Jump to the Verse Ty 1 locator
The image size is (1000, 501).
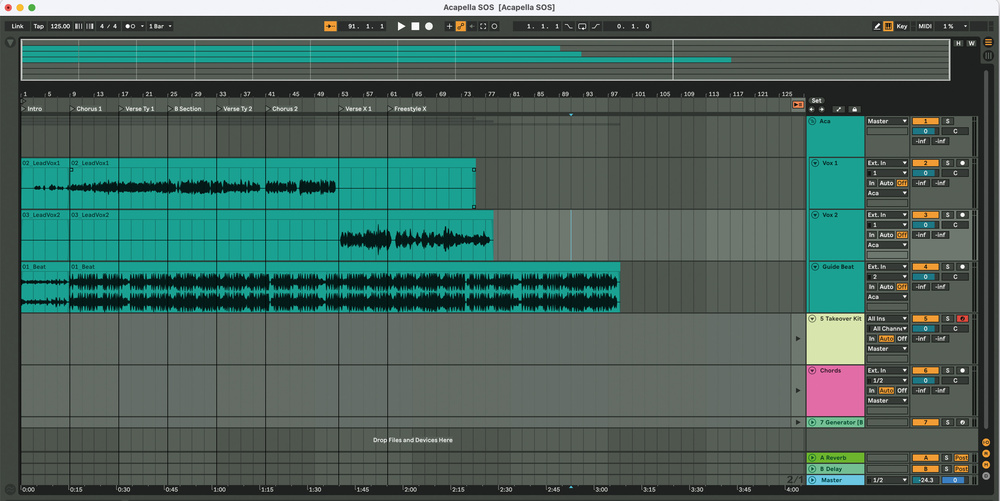click(x=136, y=109)
